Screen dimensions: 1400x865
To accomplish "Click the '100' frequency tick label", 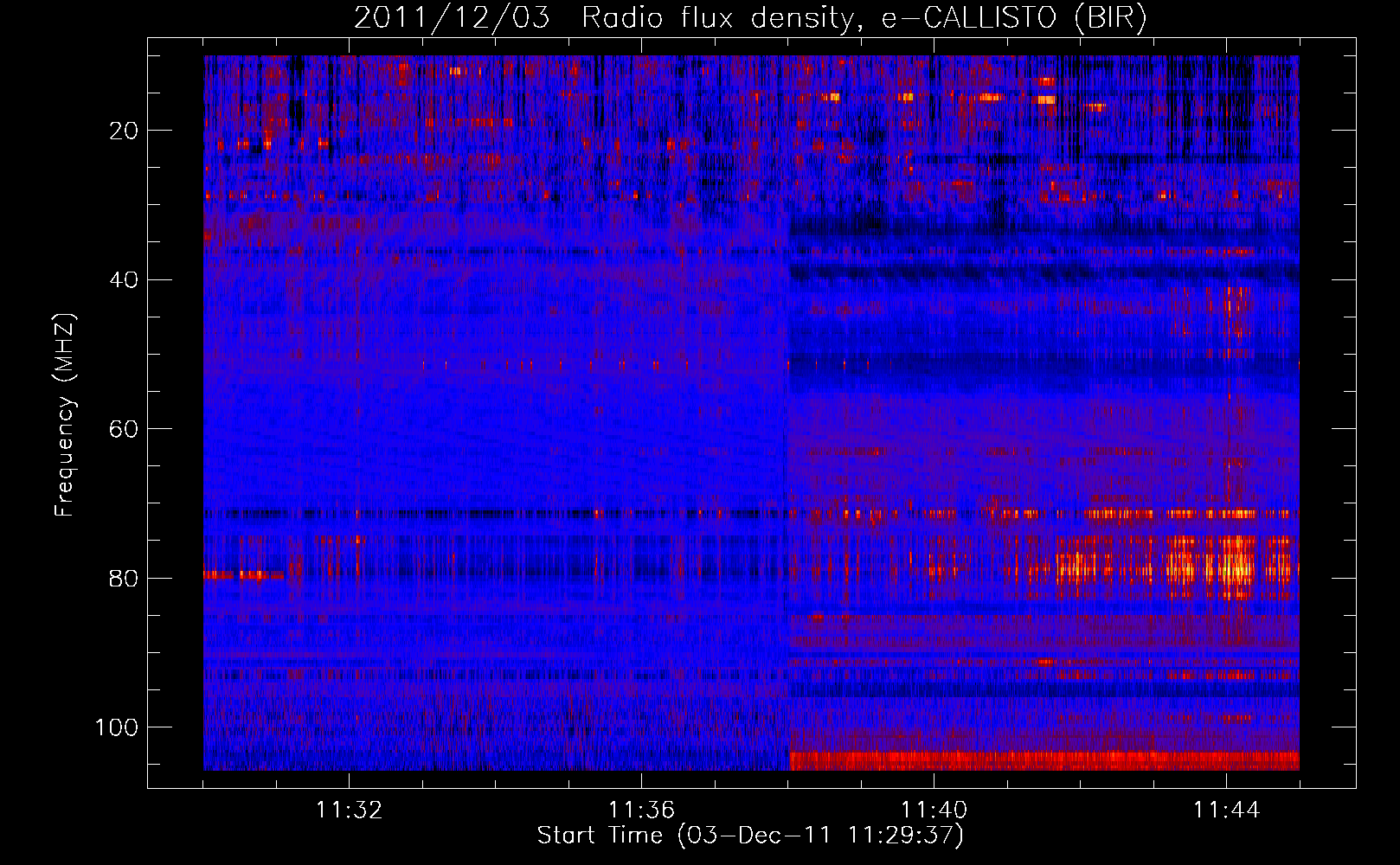I will (117, 727).
